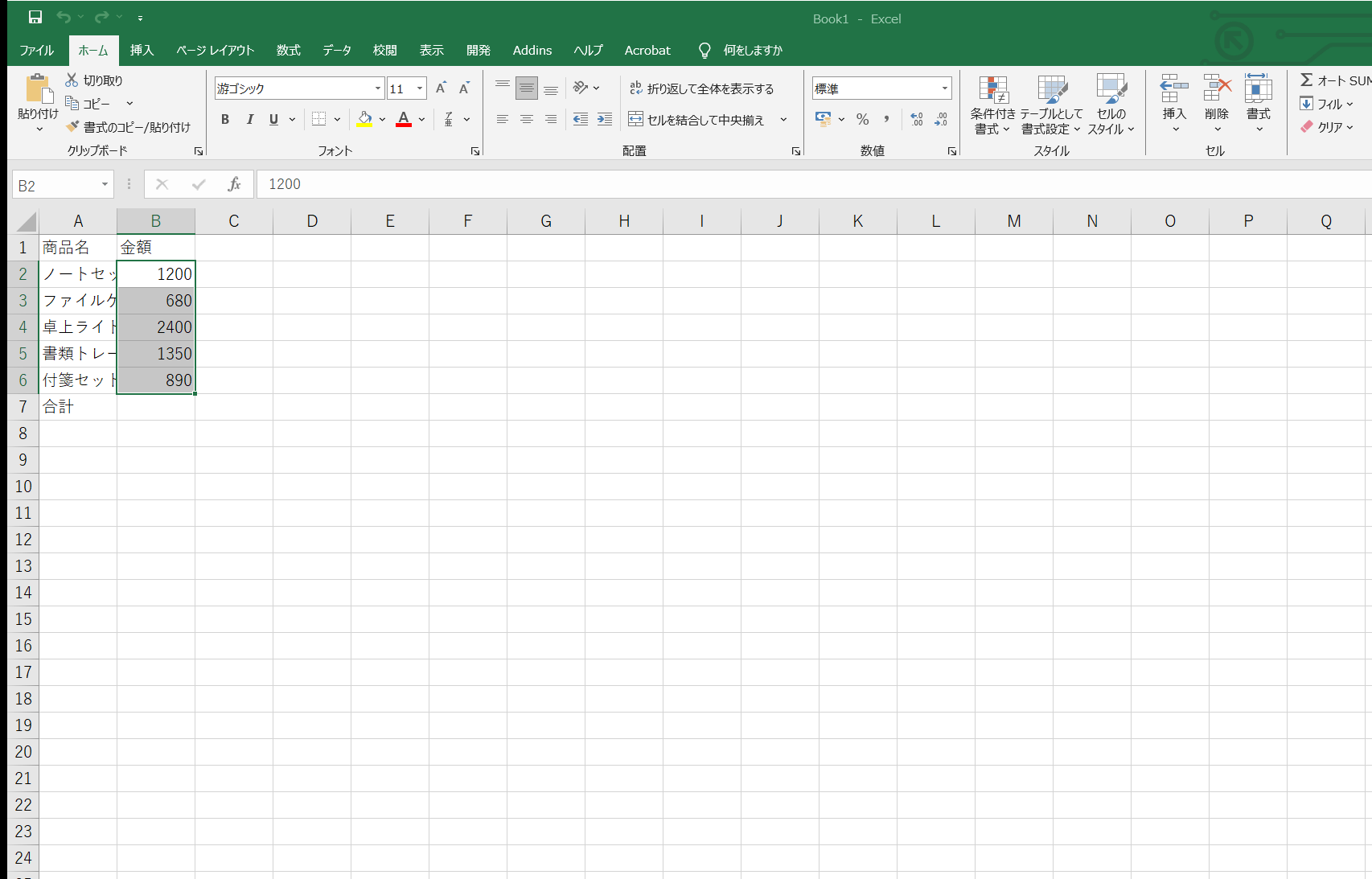The width and height of the screenshot is (1372, 879).
Task: Click the Cut scissors icon
Action: coord(72,80)
